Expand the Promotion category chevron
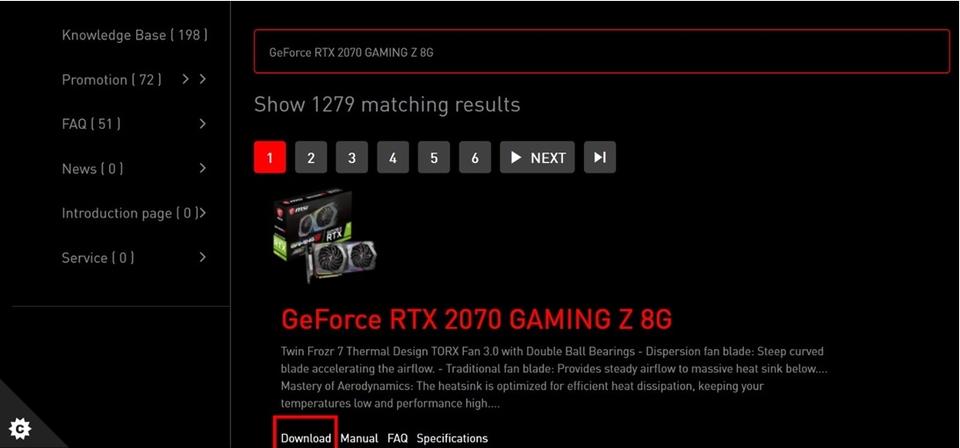This screenshot has width=960, height=448. (x=203, y=79)
